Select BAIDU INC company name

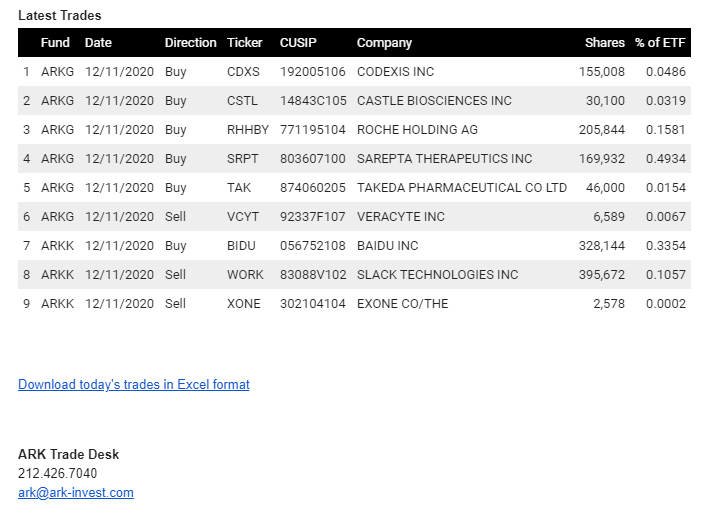coord(387,246)
